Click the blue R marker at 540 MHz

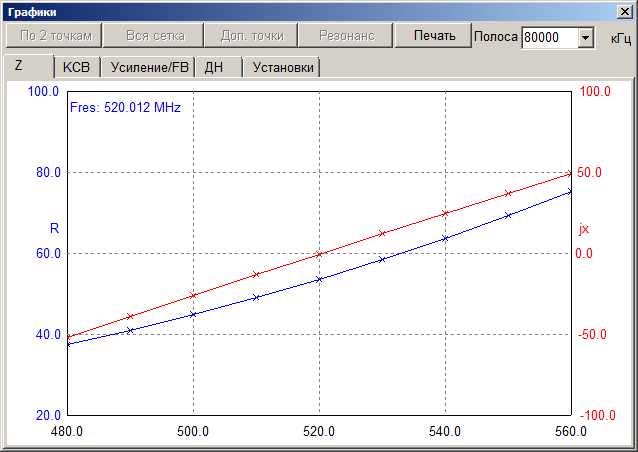pos(445,238)
